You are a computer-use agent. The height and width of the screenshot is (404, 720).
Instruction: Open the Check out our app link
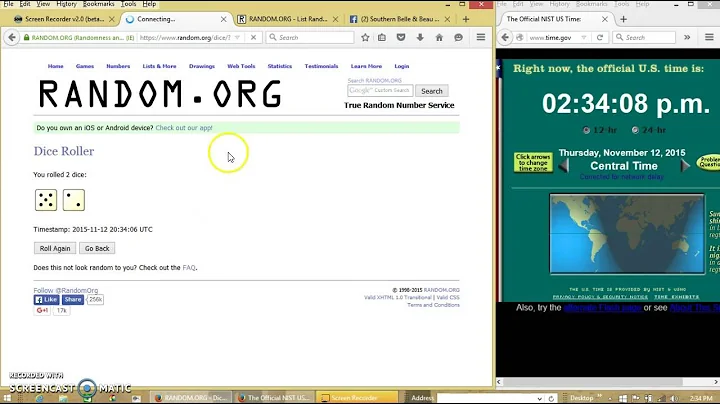pyautogui.click(x=184, y=128)
